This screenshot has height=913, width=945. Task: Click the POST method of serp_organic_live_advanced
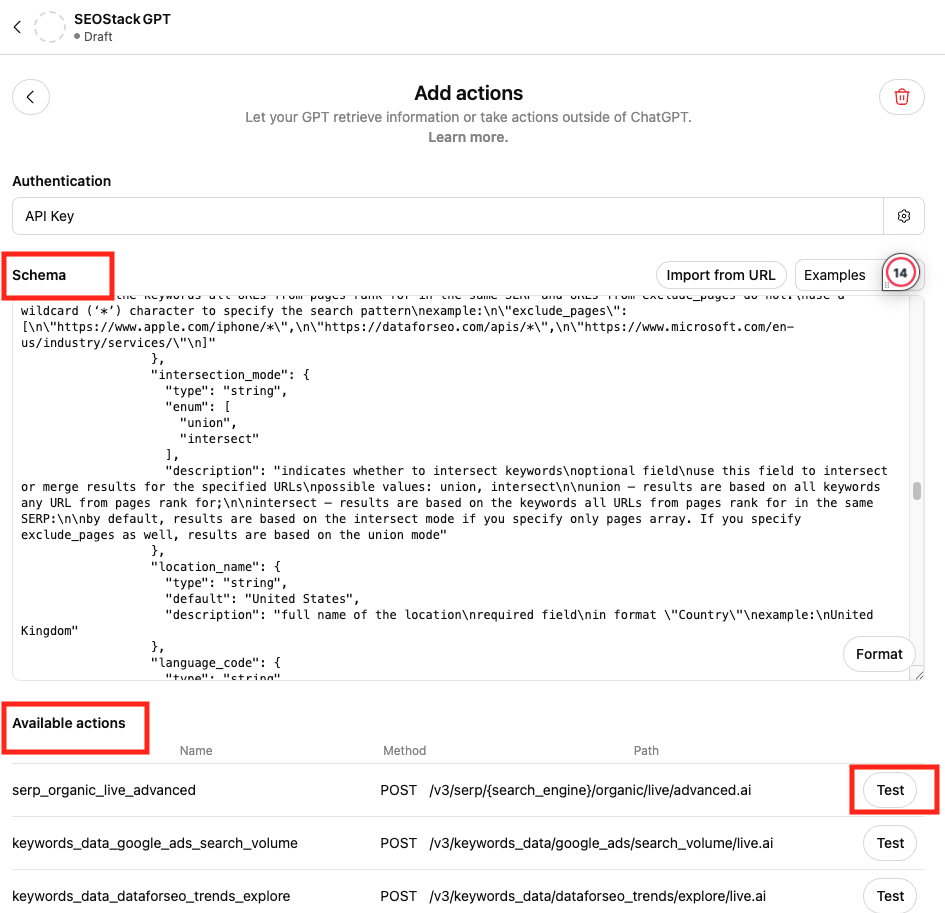[398, 790]
